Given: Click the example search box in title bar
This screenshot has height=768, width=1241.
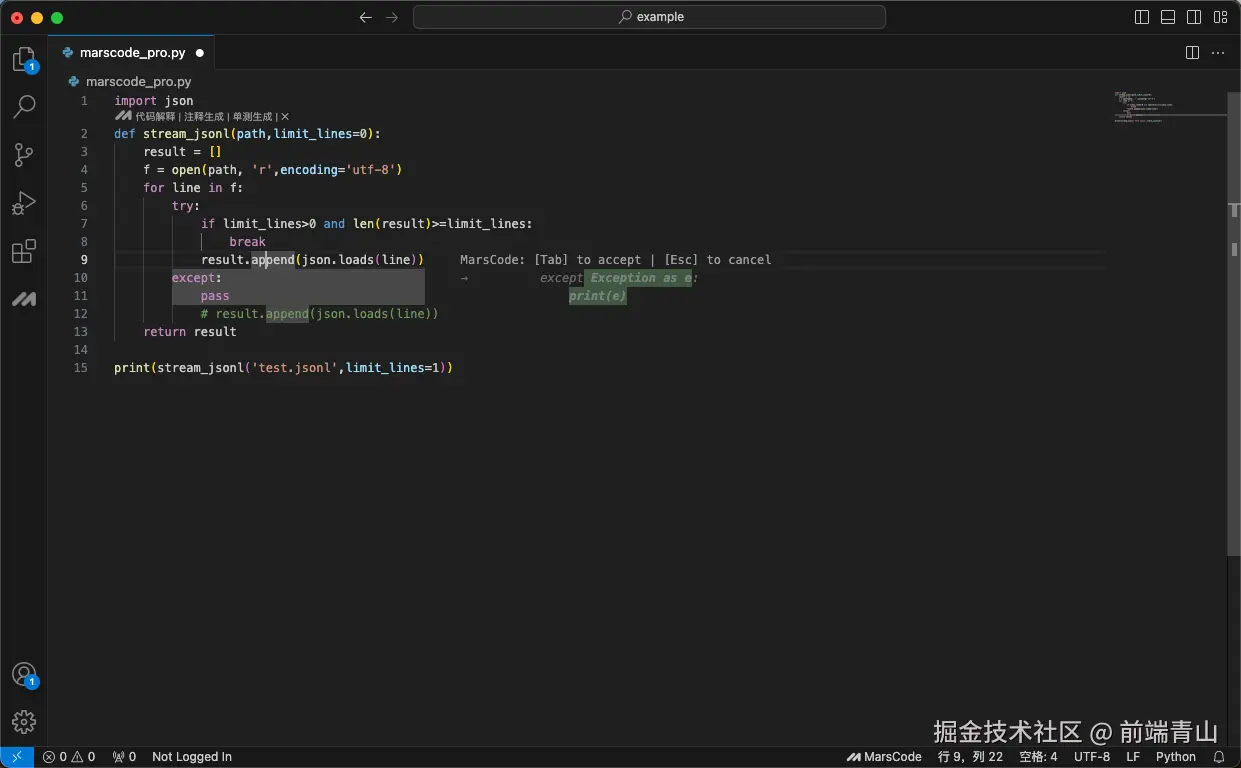Looking at the screenshot, I should click(x=649, y=17).
